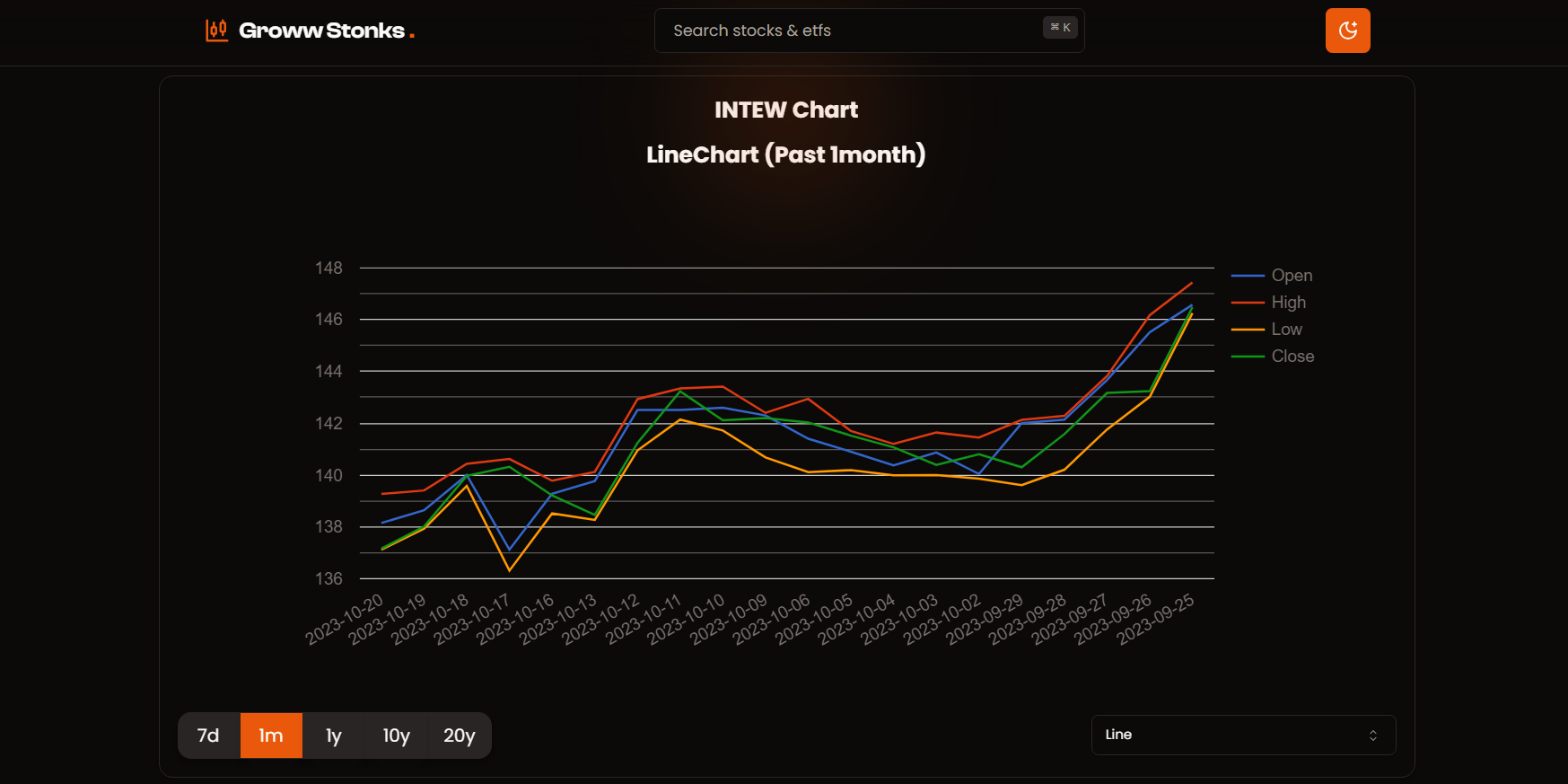Open the Line chart type dropdown

point(1243,735)
